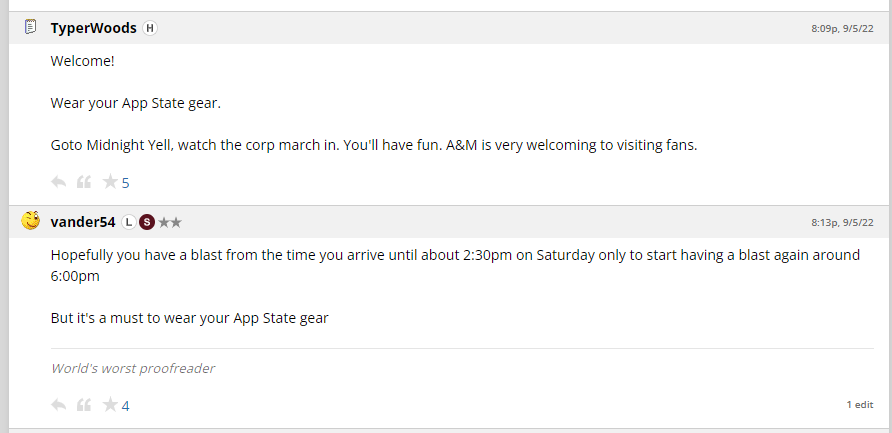The image size is (892, 433).
Task: Click the "World's worst proofreader" signature
Action: pyautogui.click(x=133, y=368)
